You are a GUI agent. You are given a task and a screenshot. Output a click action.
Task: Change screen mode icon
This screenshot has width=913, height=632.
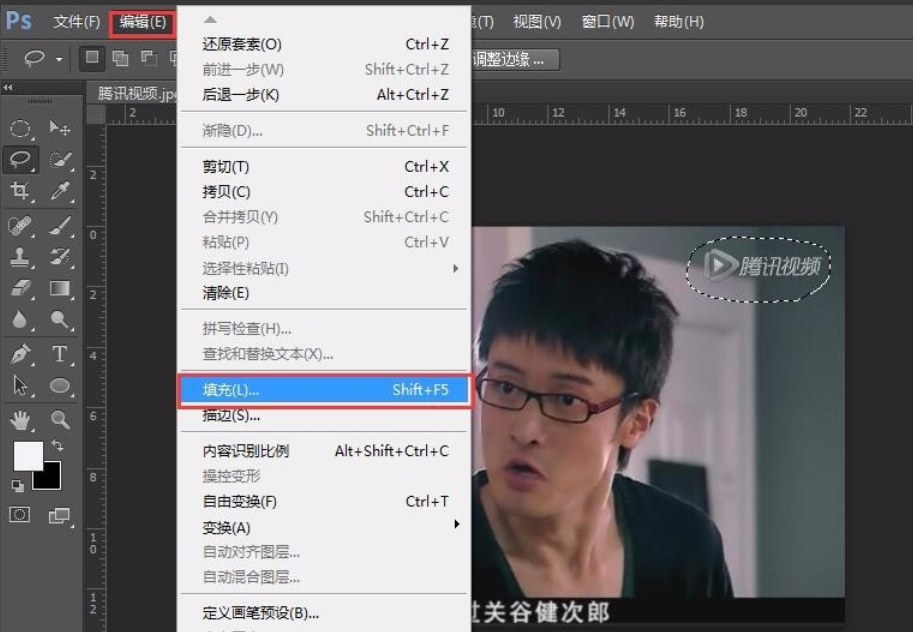[59, 515]
